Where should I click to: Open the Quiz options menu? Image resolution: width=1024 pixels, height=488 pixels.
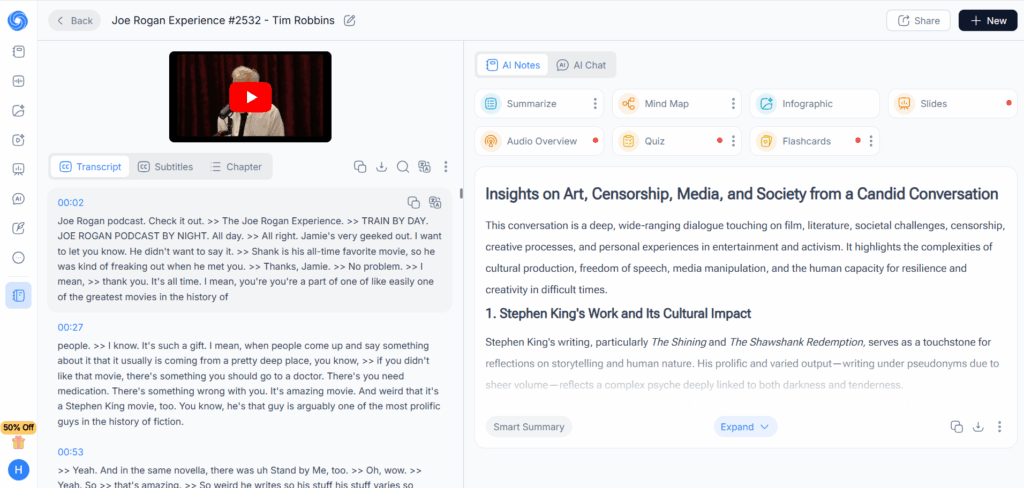click(x=733, y=140)
